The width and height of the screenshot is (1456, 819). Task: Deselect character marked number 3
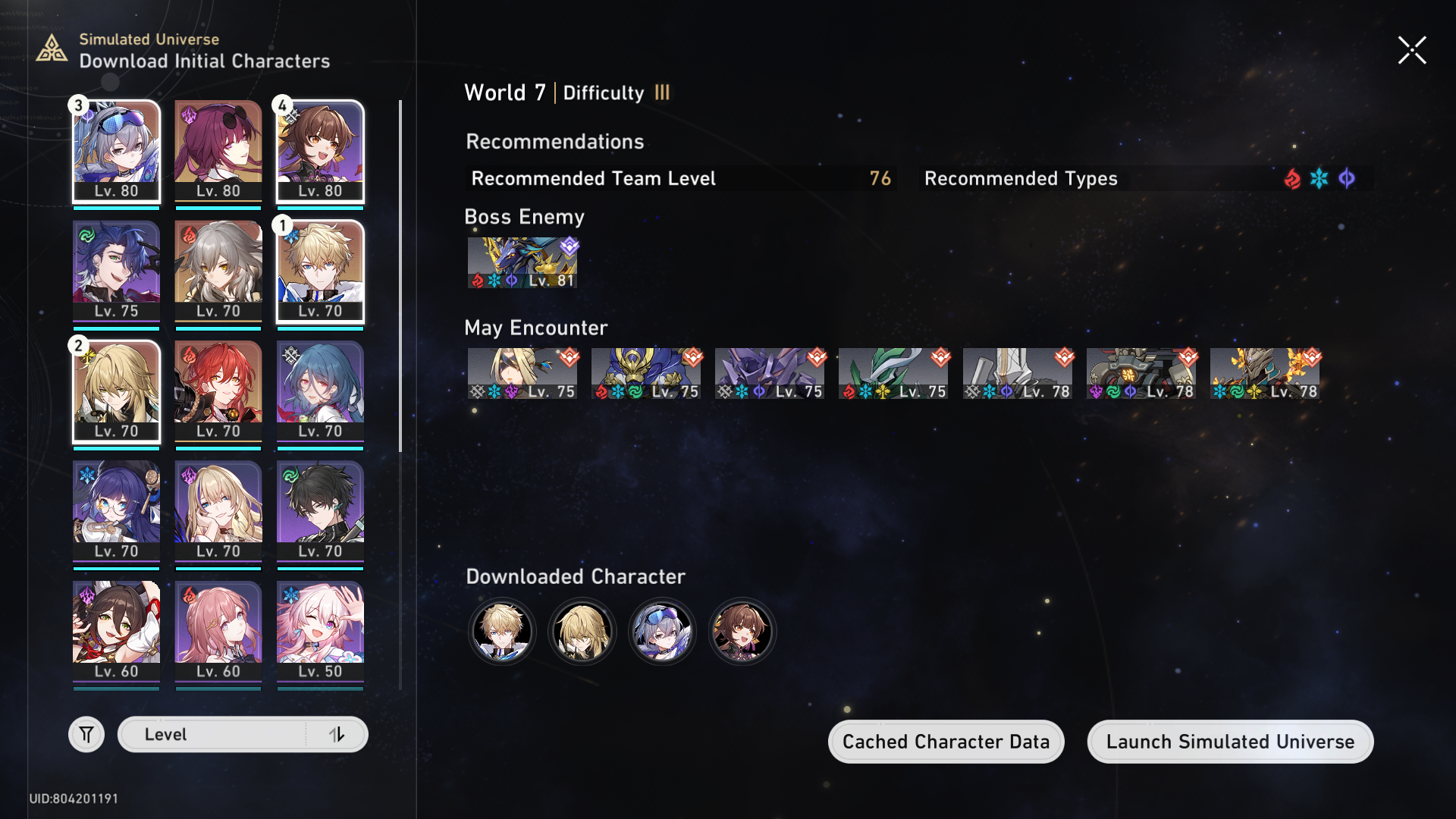pyautogui.click(x=117, y=152)
